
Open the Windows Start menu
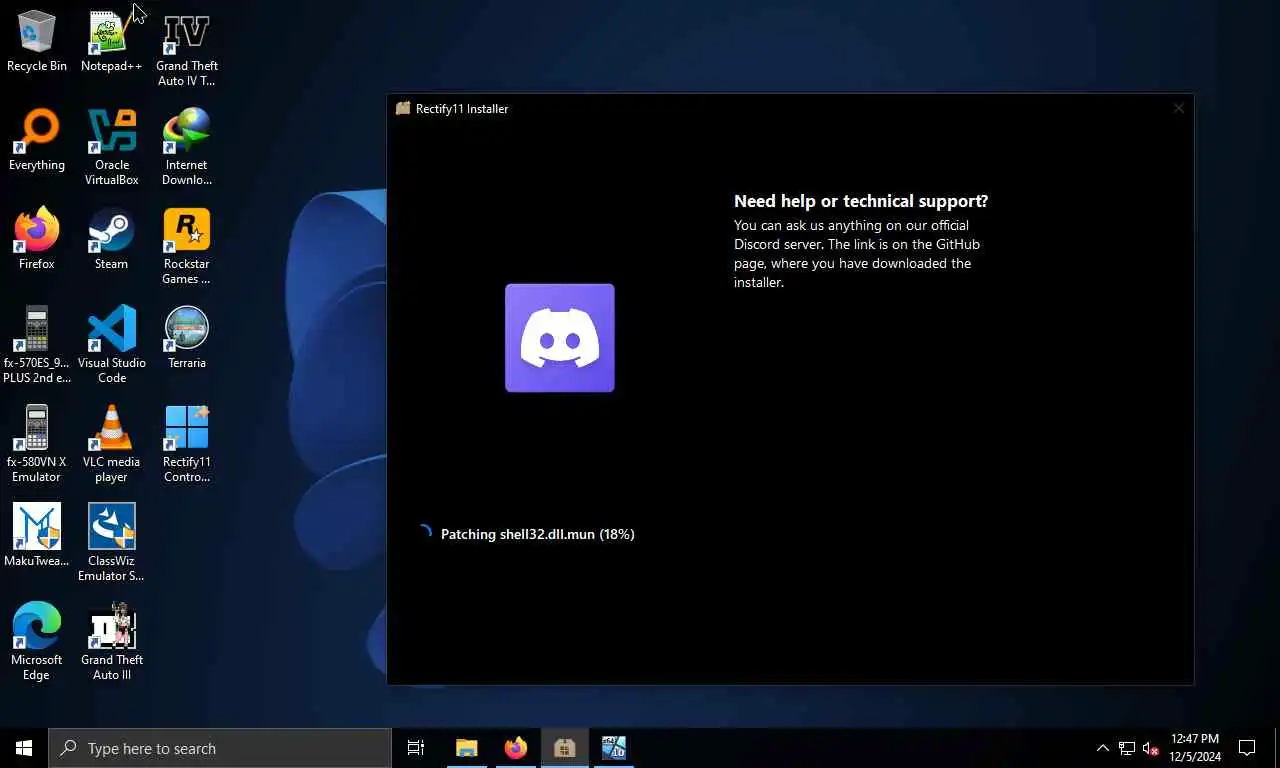point(24,748)
